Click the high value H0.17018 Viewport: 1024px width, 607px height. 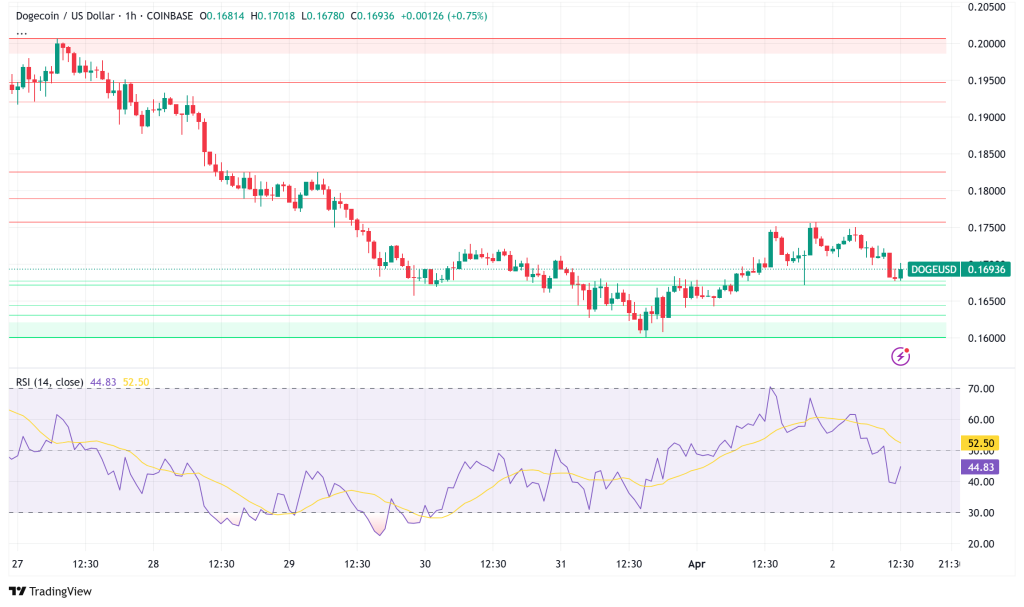[x=273, y=16]
